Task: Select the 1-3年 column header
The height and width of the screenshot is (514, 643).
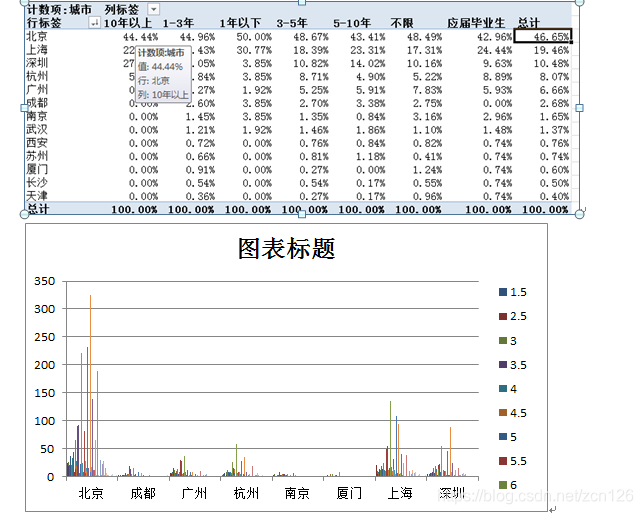Action: pyautogui.click(x=178, y=23)
